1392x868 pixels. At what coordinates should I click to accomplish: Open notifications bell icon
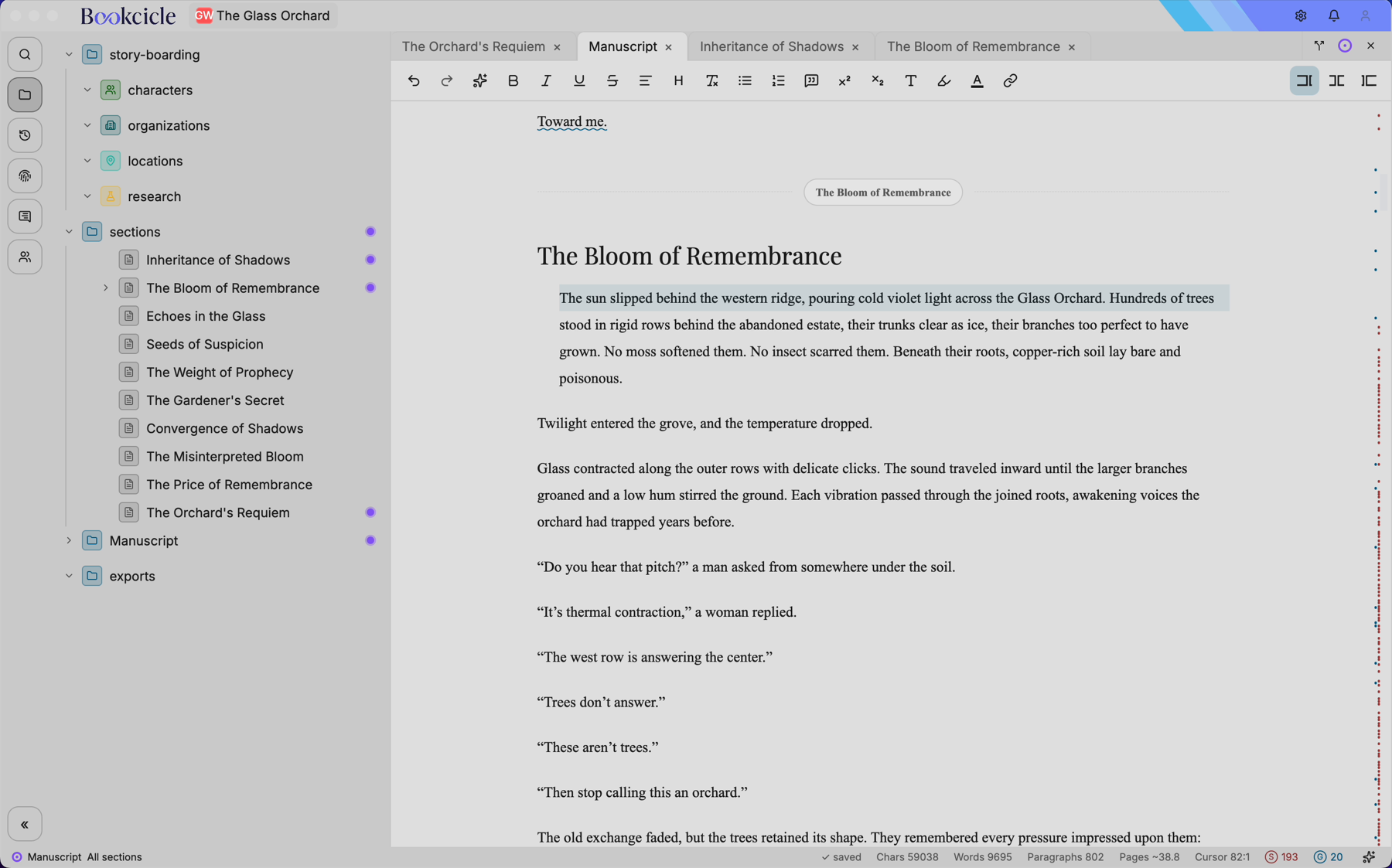[1333, 15]
